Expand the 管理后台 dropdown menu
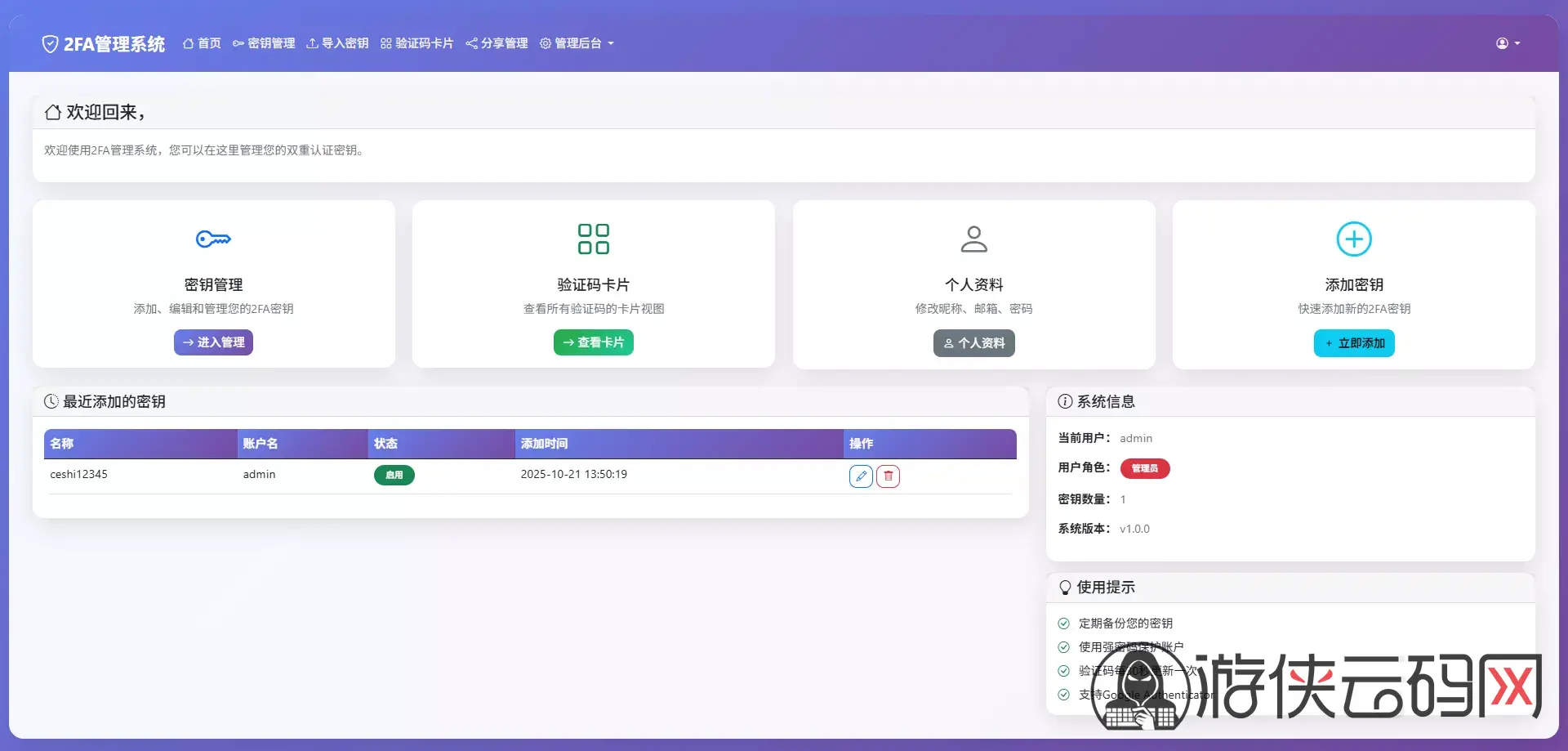Viewport: 1568px width, 751px height. pos(577,43)
